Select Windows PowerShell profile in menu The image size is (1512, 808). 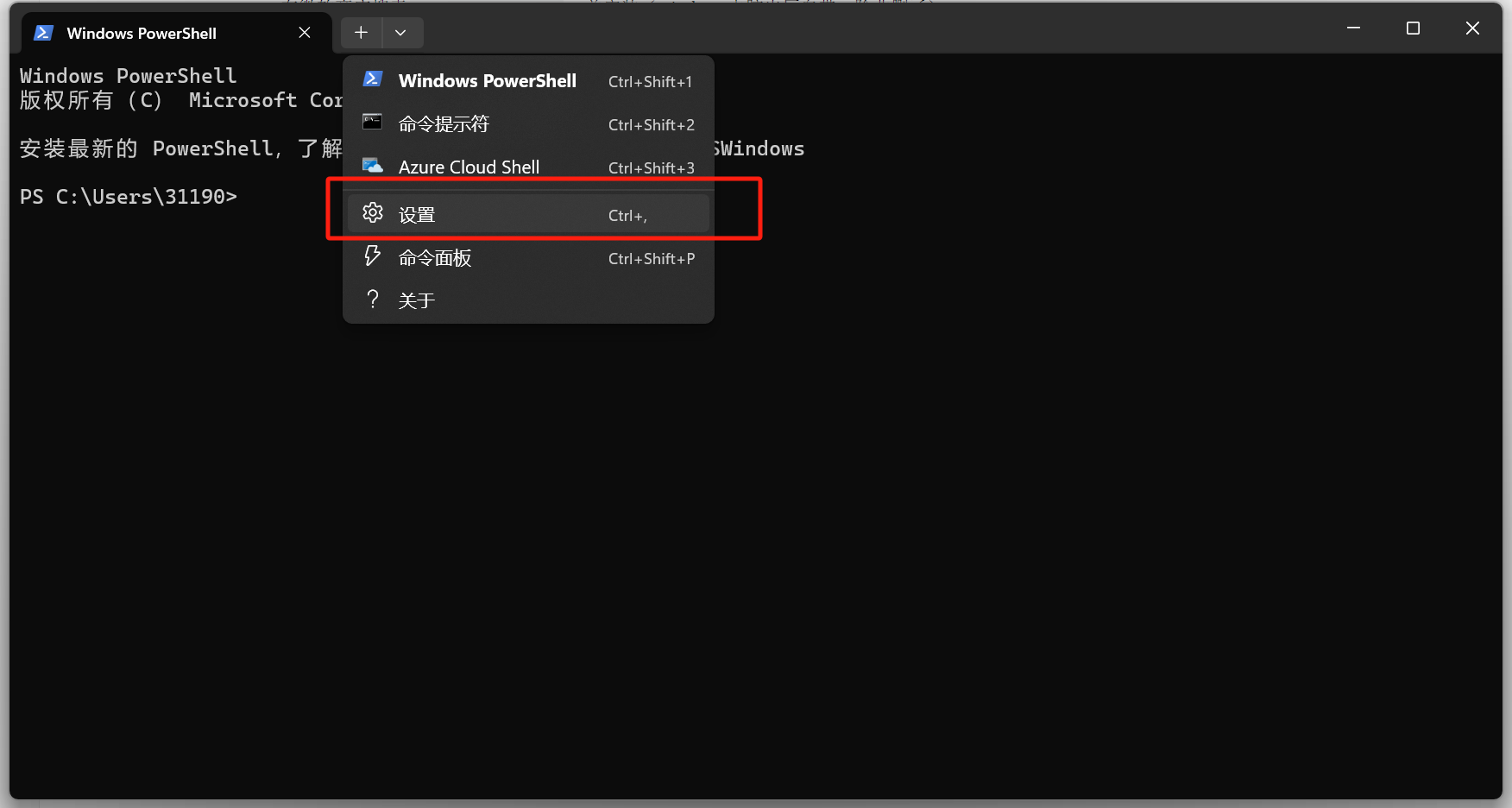528,81
